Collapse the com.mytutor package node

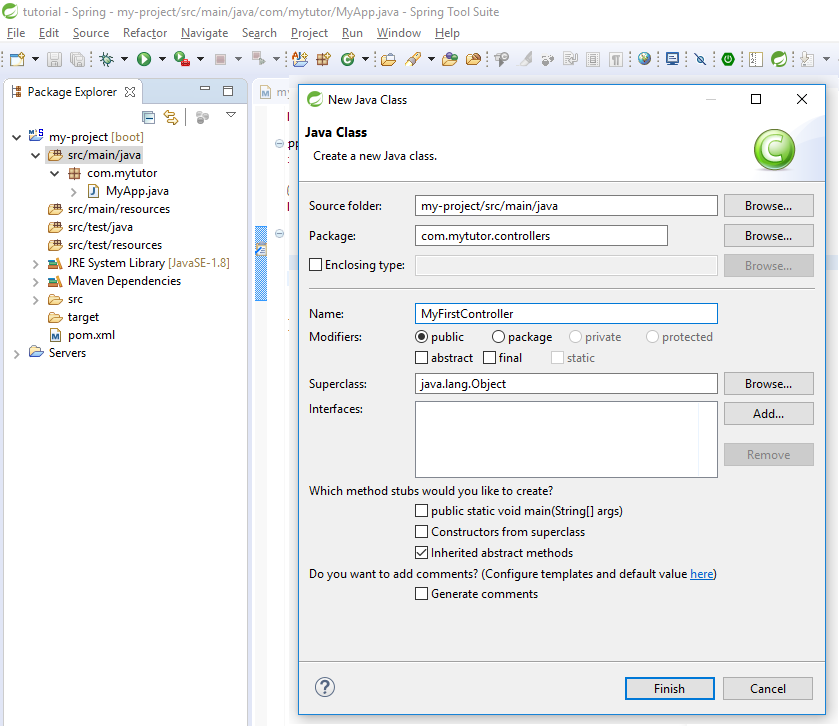(x=55, y=173)
